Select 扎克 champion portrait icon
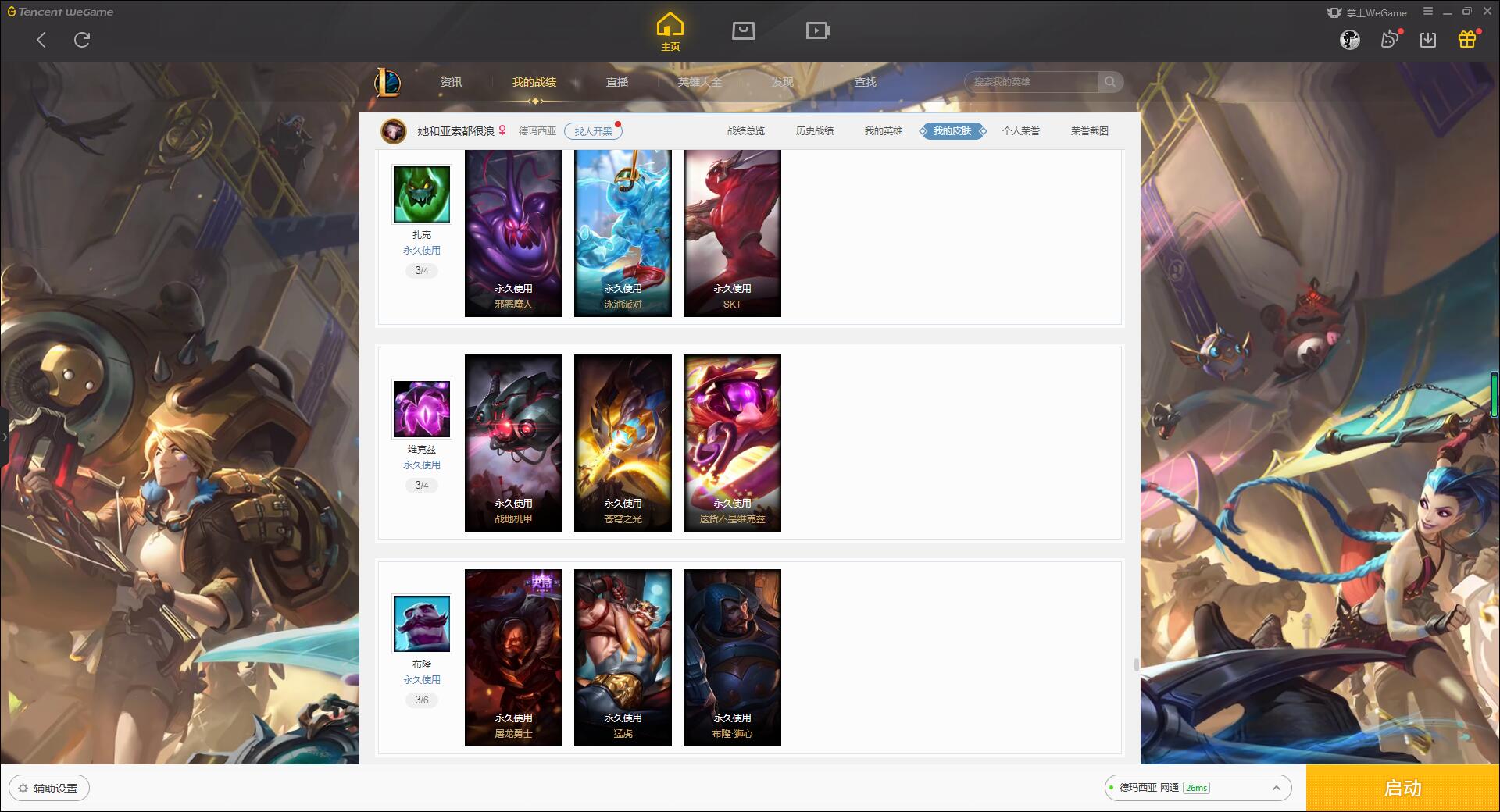1500x812 pixels. [x=422, y=194]
